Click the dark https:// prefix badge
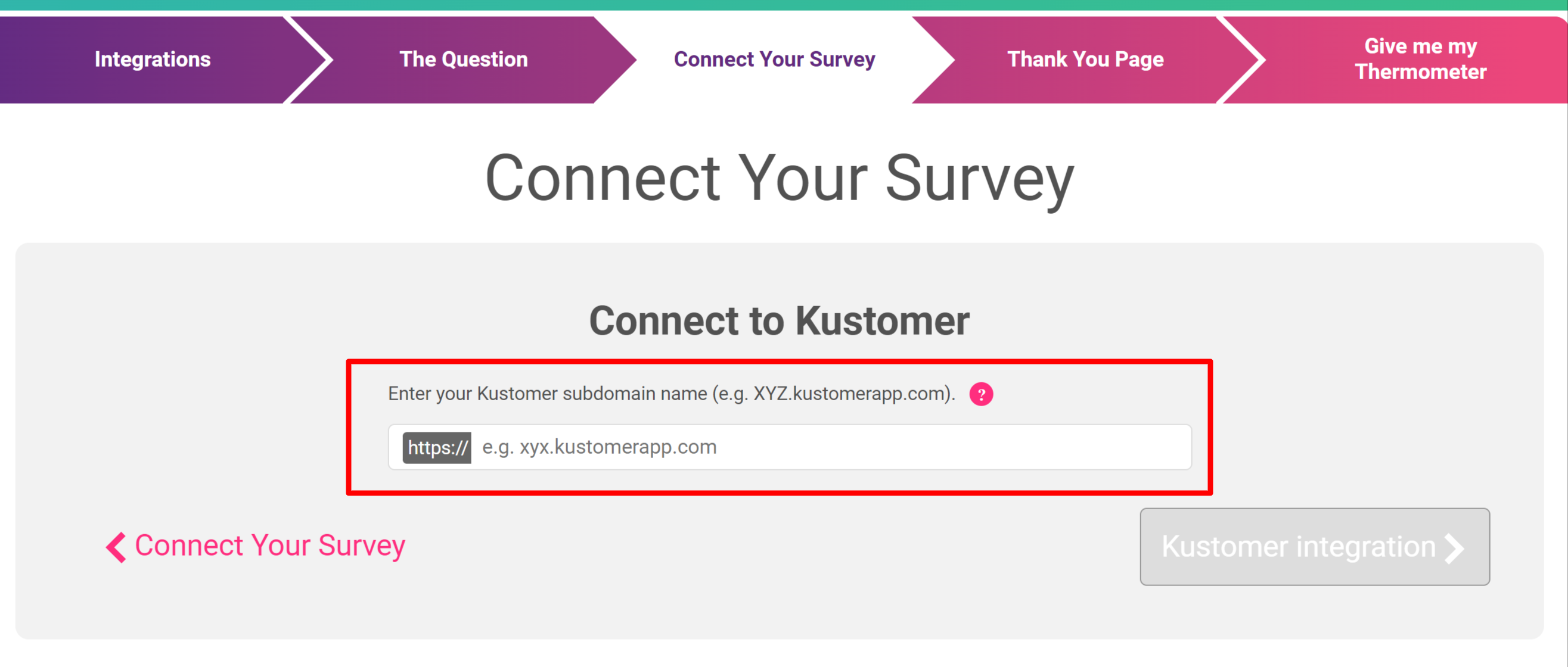 436,447
